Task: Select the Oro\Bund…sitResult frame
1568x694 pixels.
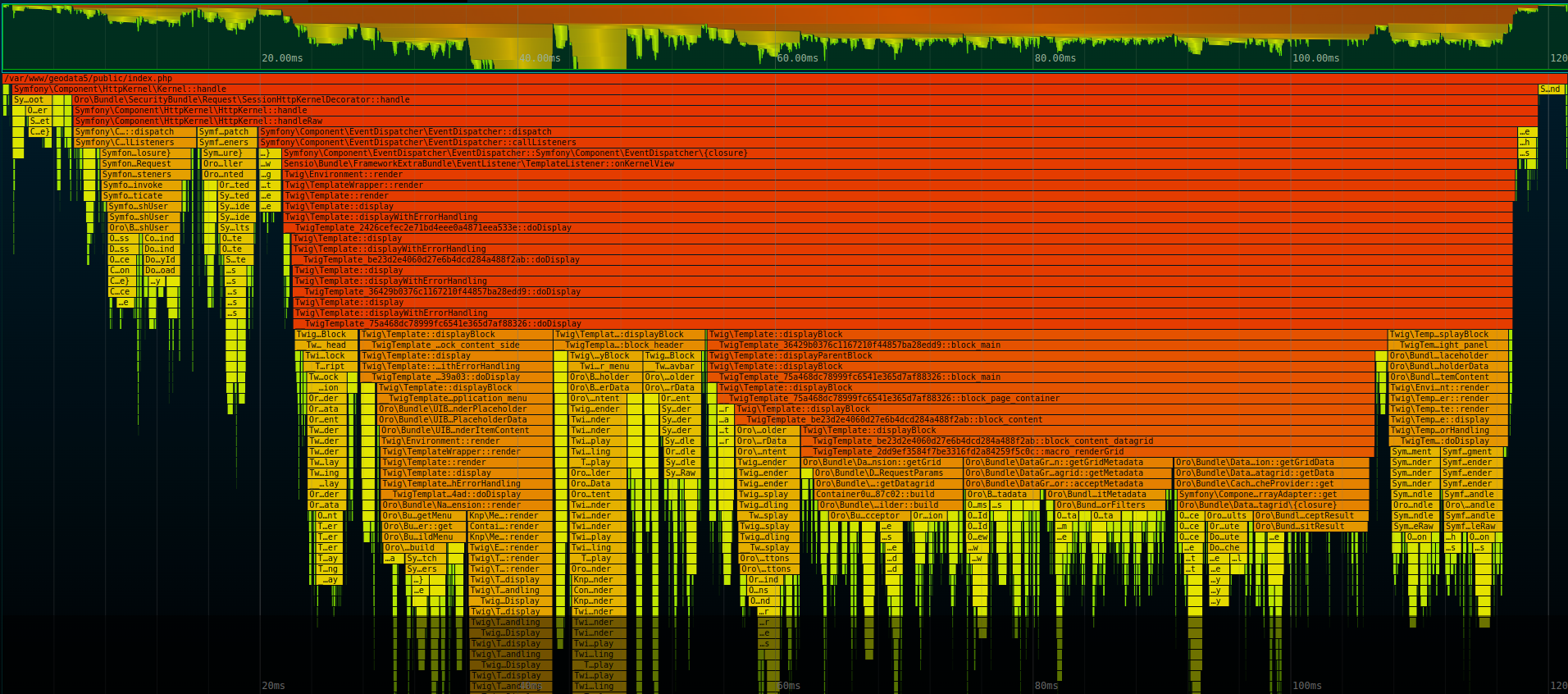Action: pos(1310,527)
